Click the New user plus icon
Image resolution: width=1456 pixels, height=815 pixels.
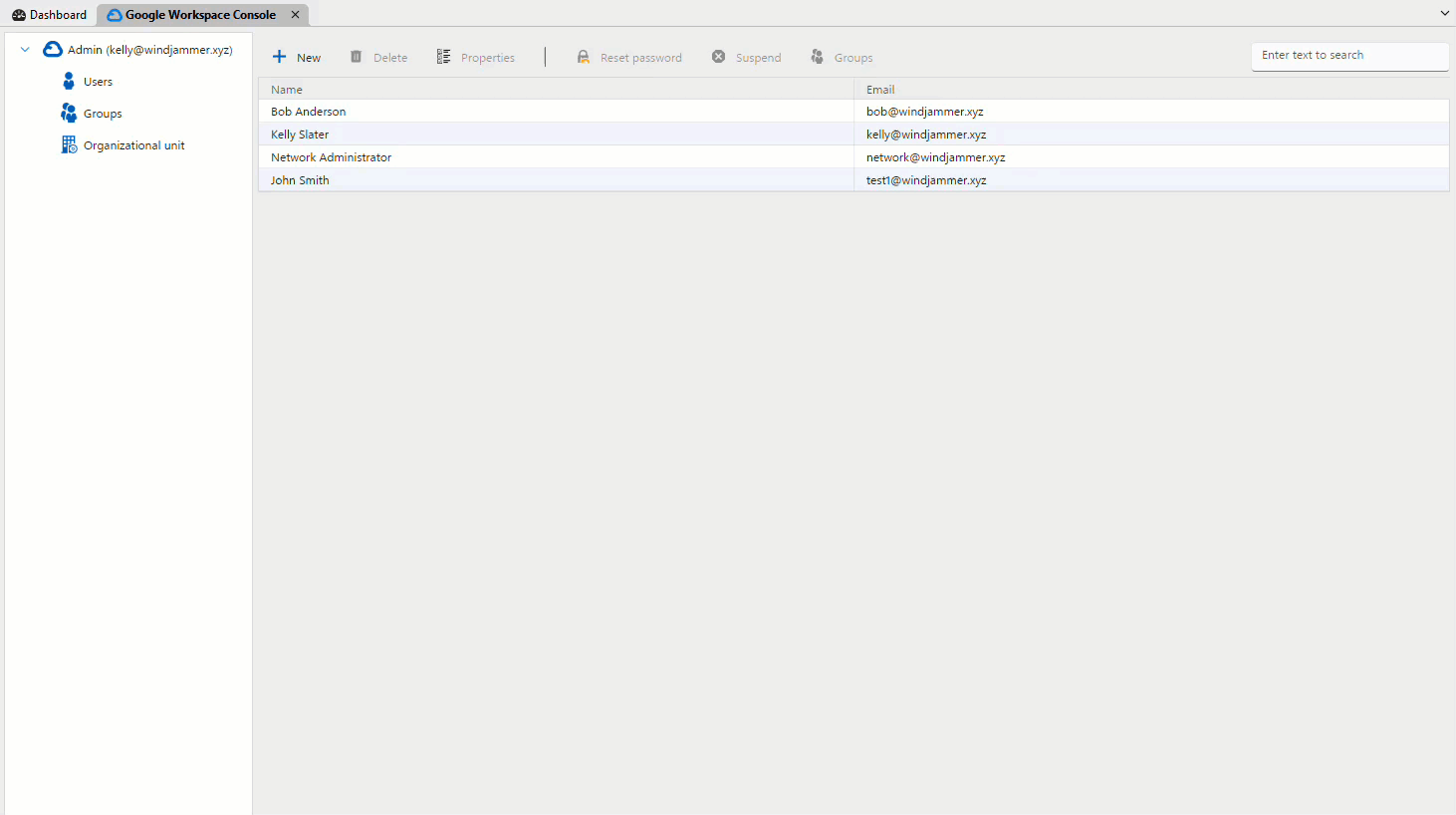click(x=280, y=57)
